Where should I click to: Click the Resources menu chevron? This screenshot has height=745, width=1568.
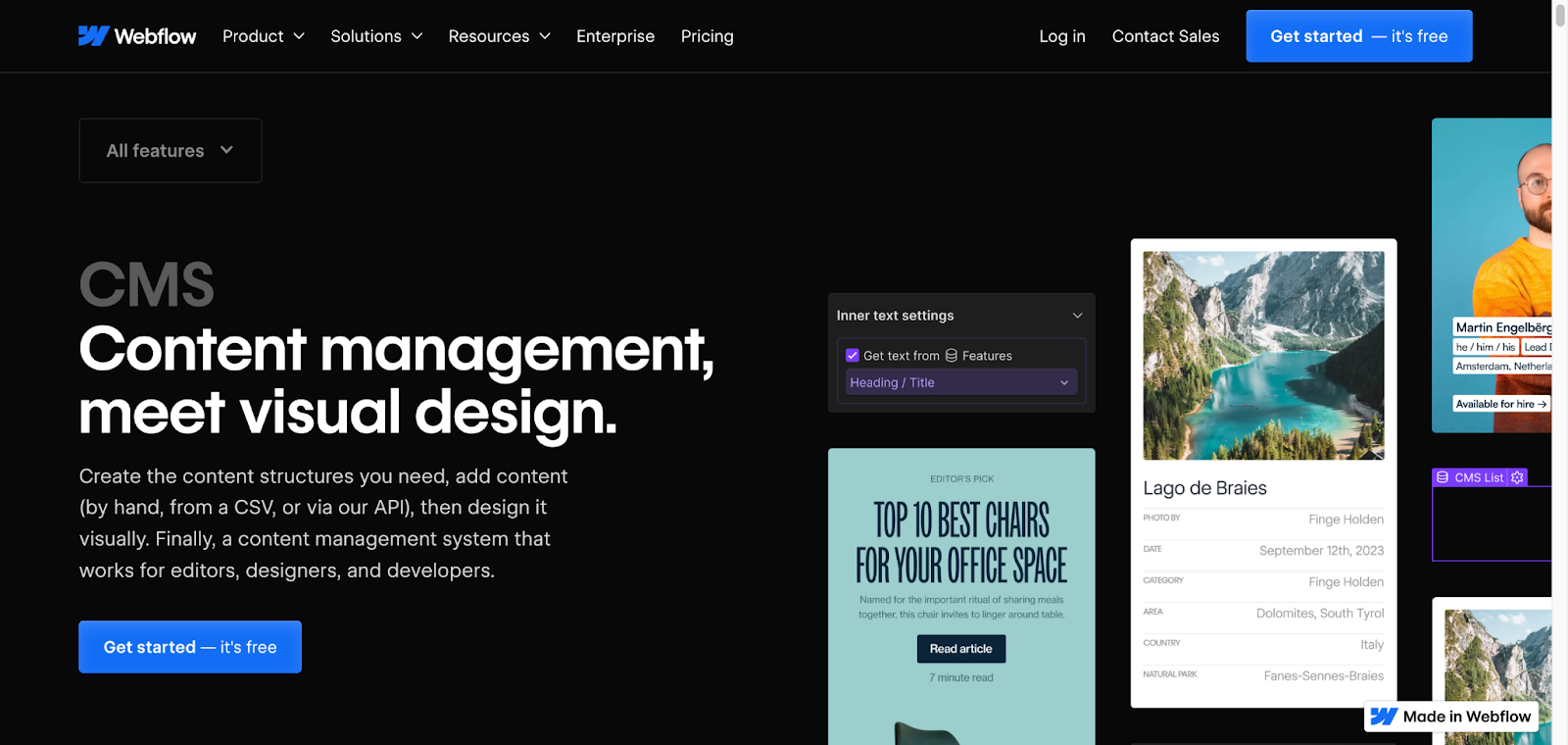coord(545,36)
